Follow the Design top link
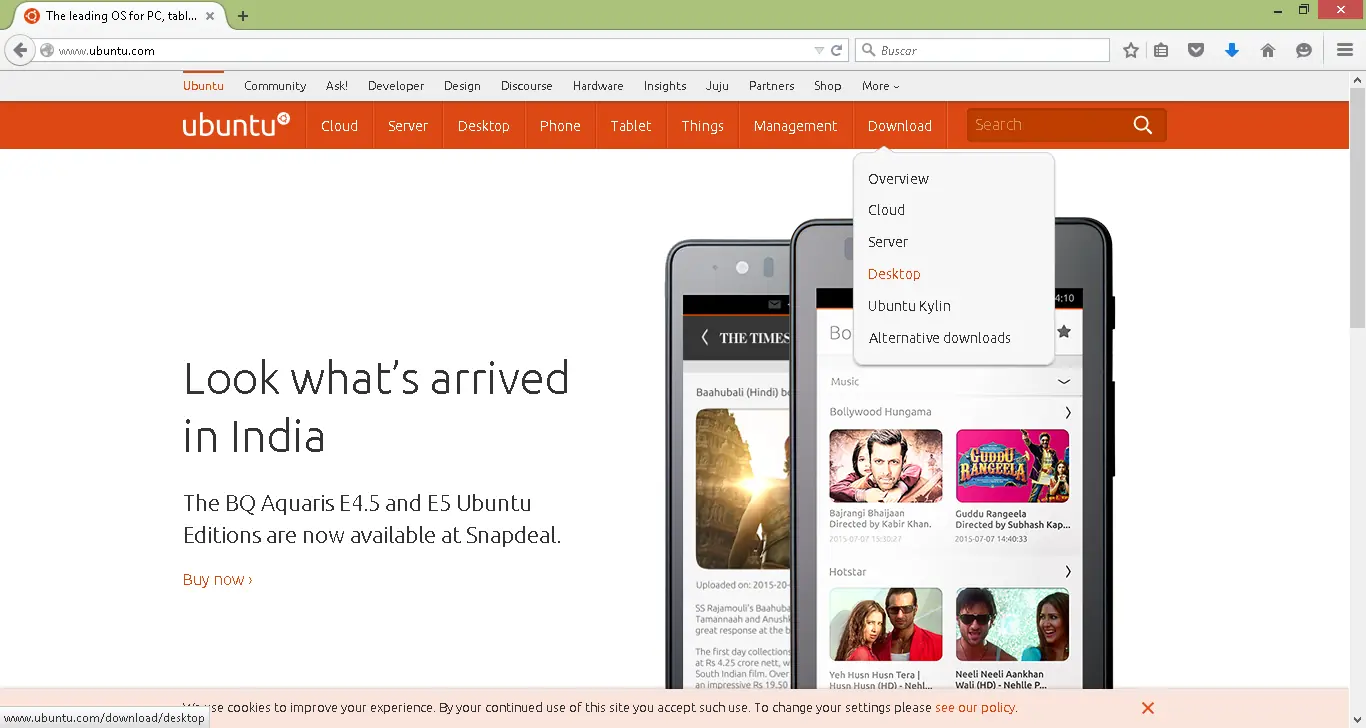Screen dimensions: 1366x728 [x=462, y=86]
